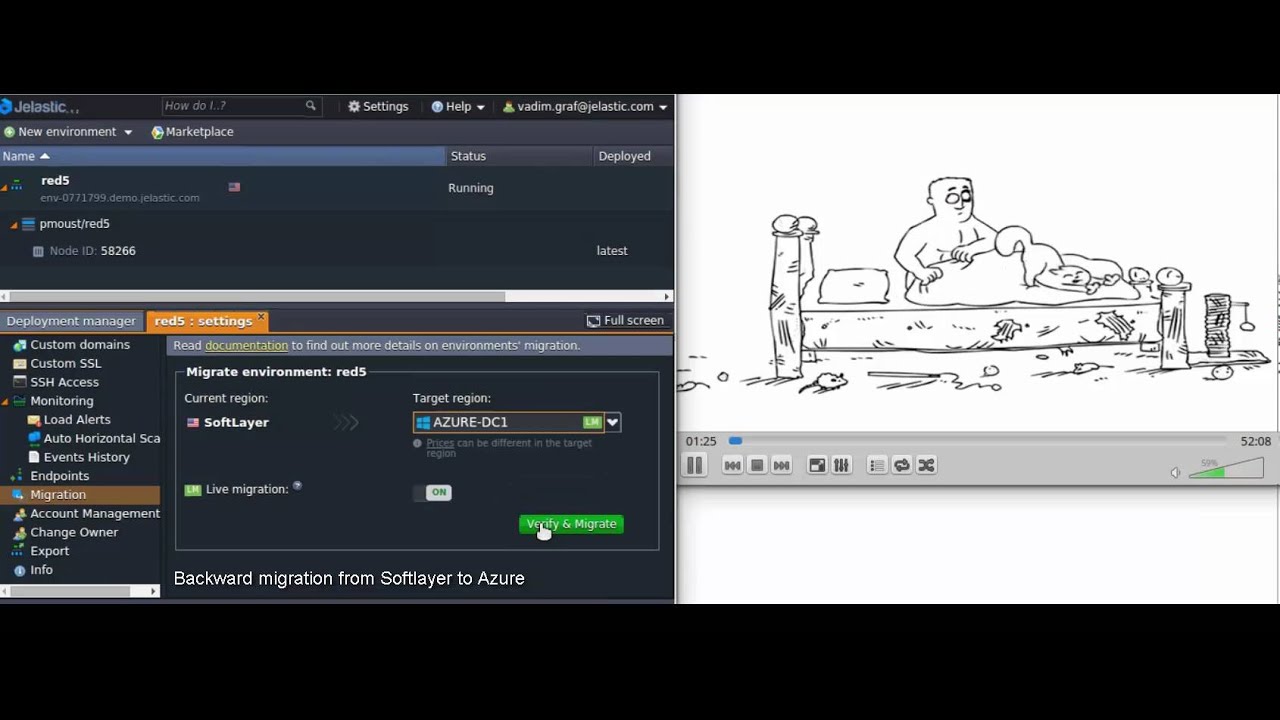Screen dimensions: 1280x720
Task: Open Load Alerts settings
Action: pyautogui.click(x=77, y=420)
